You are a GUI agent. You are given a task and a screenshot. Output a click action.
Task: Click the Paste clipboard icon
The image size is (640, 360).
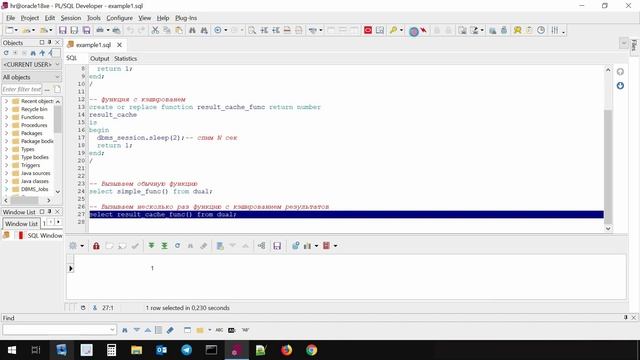tap(179, 30)
